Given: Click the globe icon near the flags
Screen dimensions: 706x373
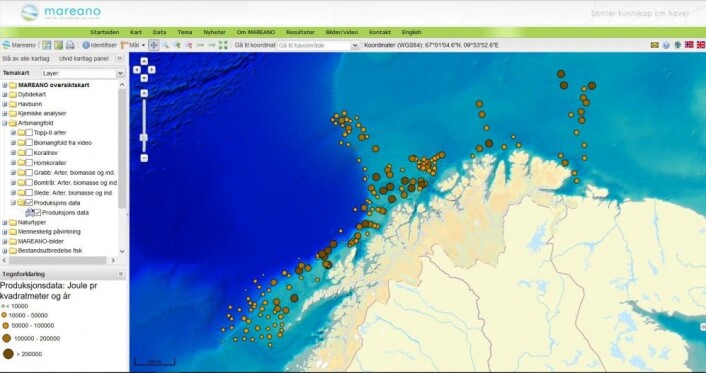Looking at the screenshot, I should (x=677, y=45).
